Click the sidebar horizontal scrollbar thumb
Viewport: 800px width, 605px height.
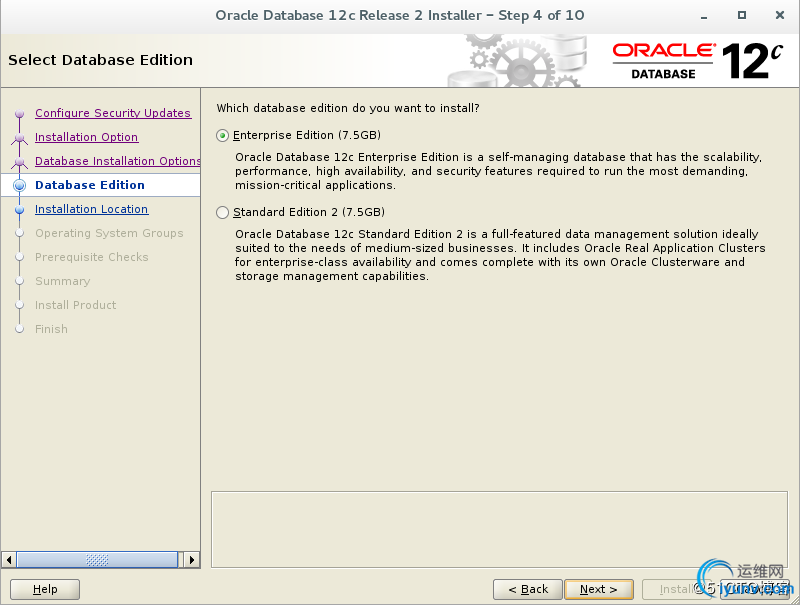[97, 560]
